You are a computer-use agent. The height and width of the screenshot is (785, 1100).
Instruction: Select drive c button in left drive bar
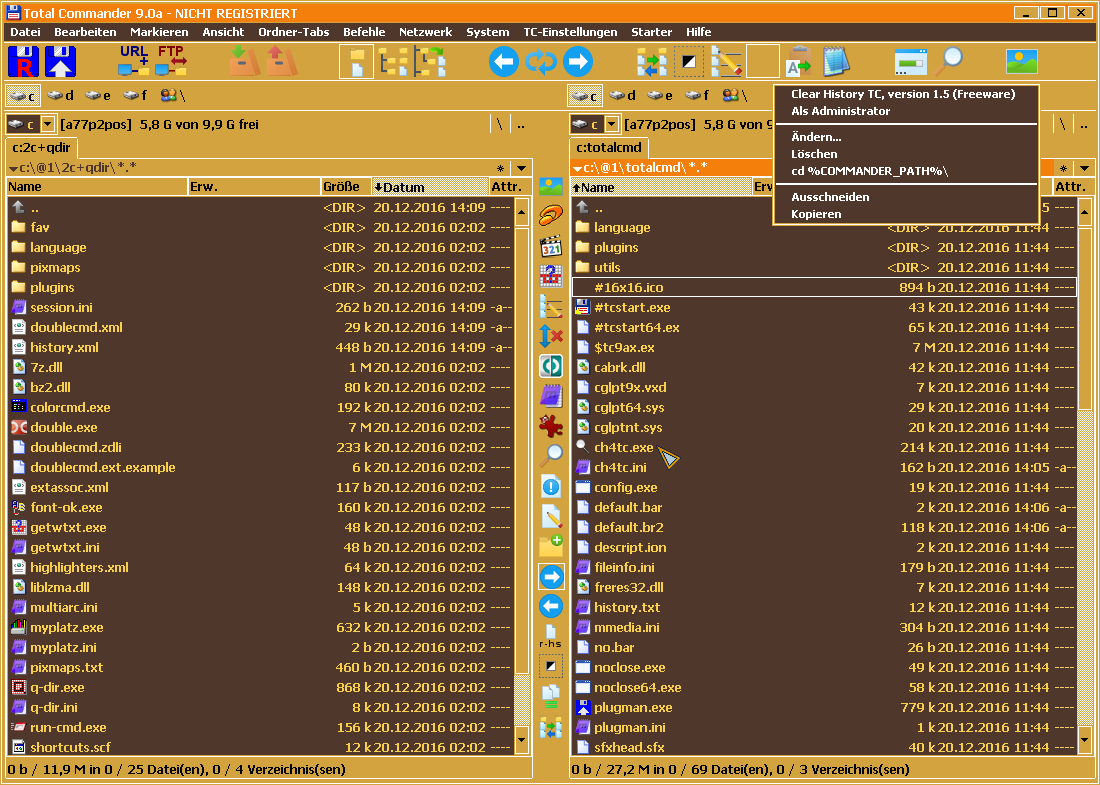pyautogui.click(x=22, y=95)
